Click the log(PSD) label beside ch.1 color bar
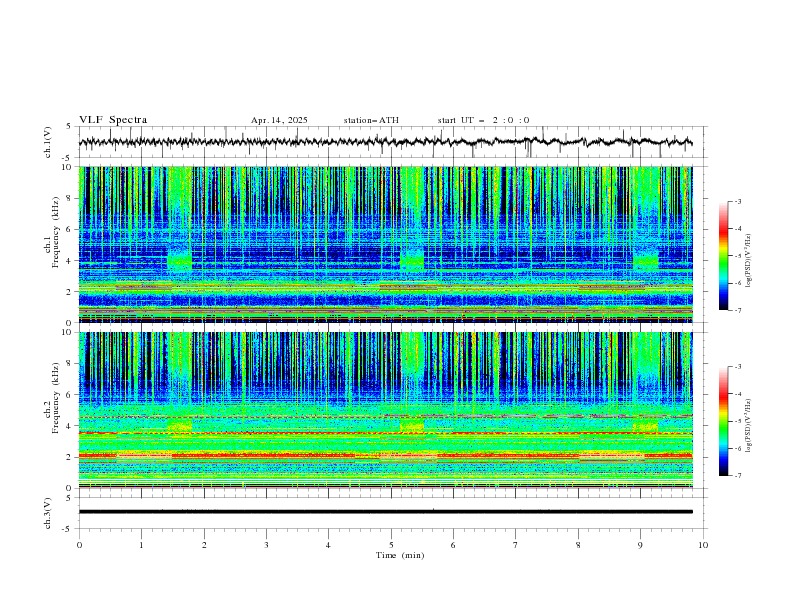Screen dimensions: 792x612 749,261
